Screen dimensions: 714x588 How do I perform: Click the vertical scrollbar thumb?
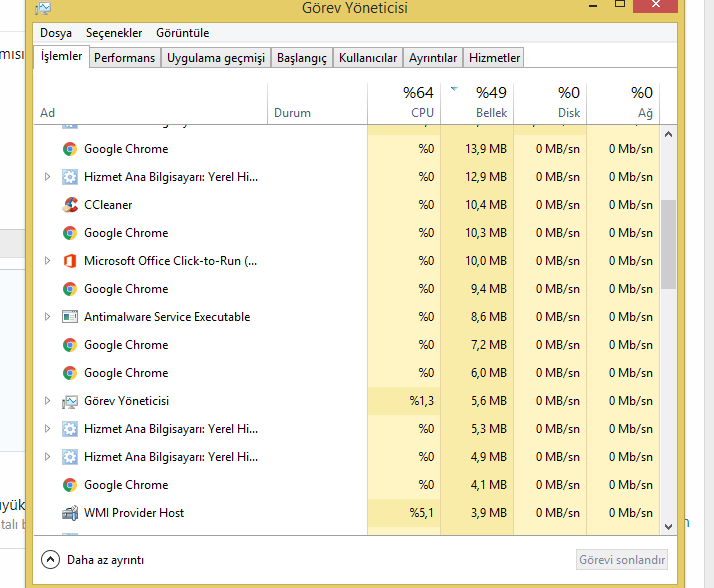[668, 244]
